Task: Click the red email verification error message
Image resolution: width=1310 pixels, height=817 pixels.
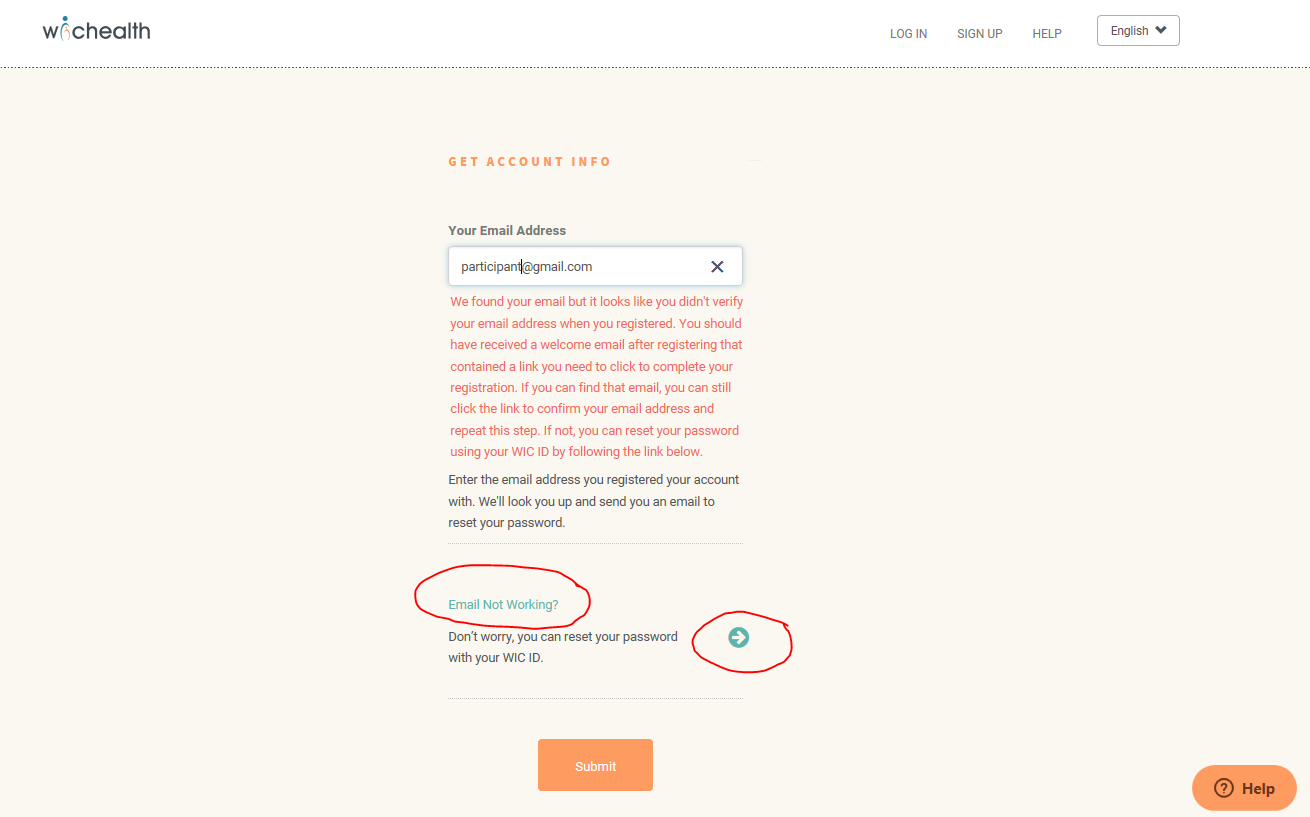Action: click(x=596, y=376)
